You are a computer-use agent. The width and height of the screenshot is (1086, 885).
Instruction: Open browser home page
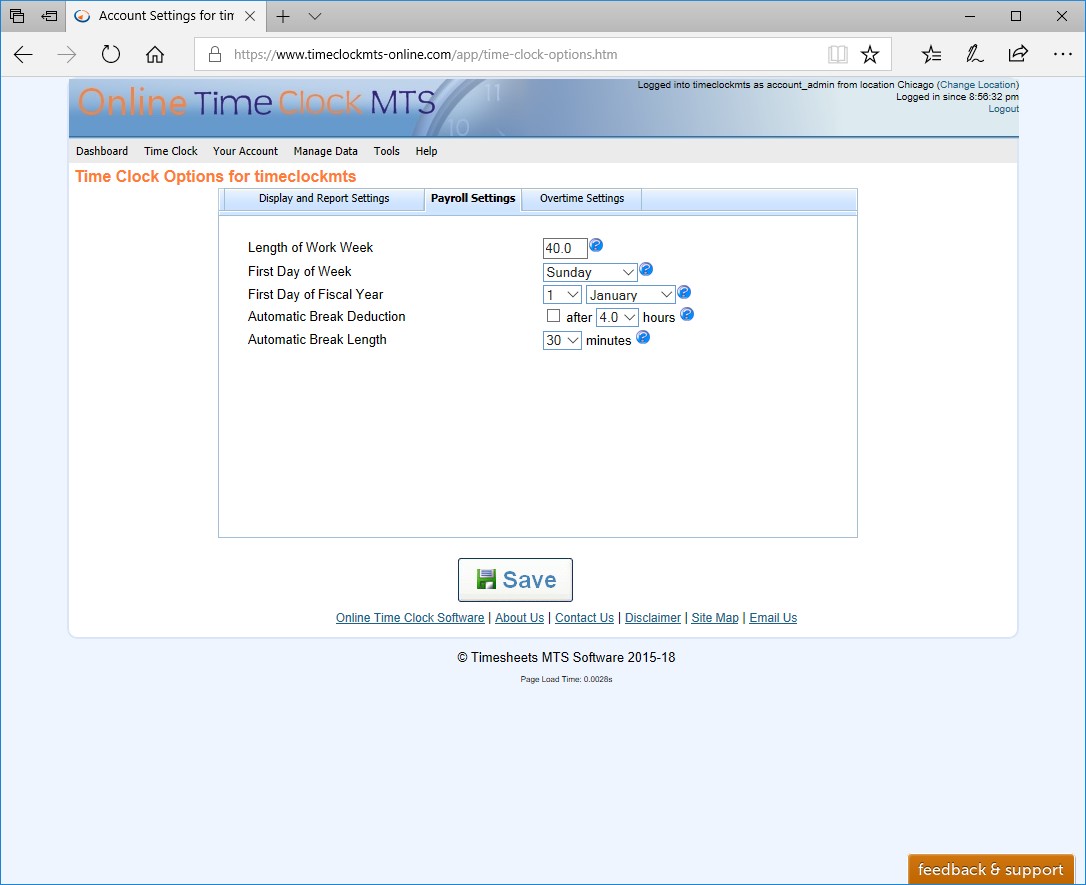(154, 55)
